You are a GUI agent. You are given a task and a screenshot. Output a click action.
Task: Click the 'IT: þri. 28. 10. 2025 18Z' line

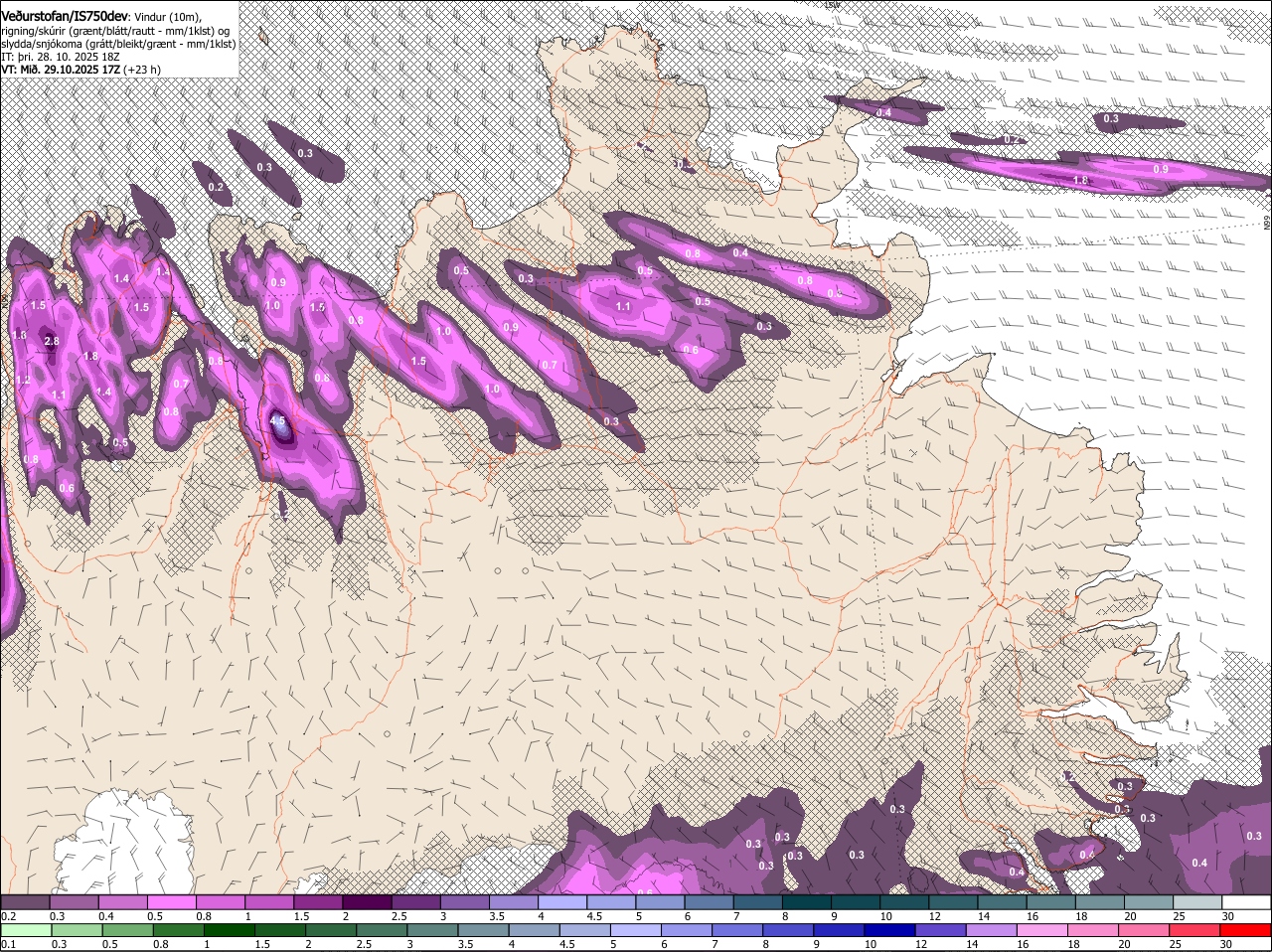click(61, 57)
